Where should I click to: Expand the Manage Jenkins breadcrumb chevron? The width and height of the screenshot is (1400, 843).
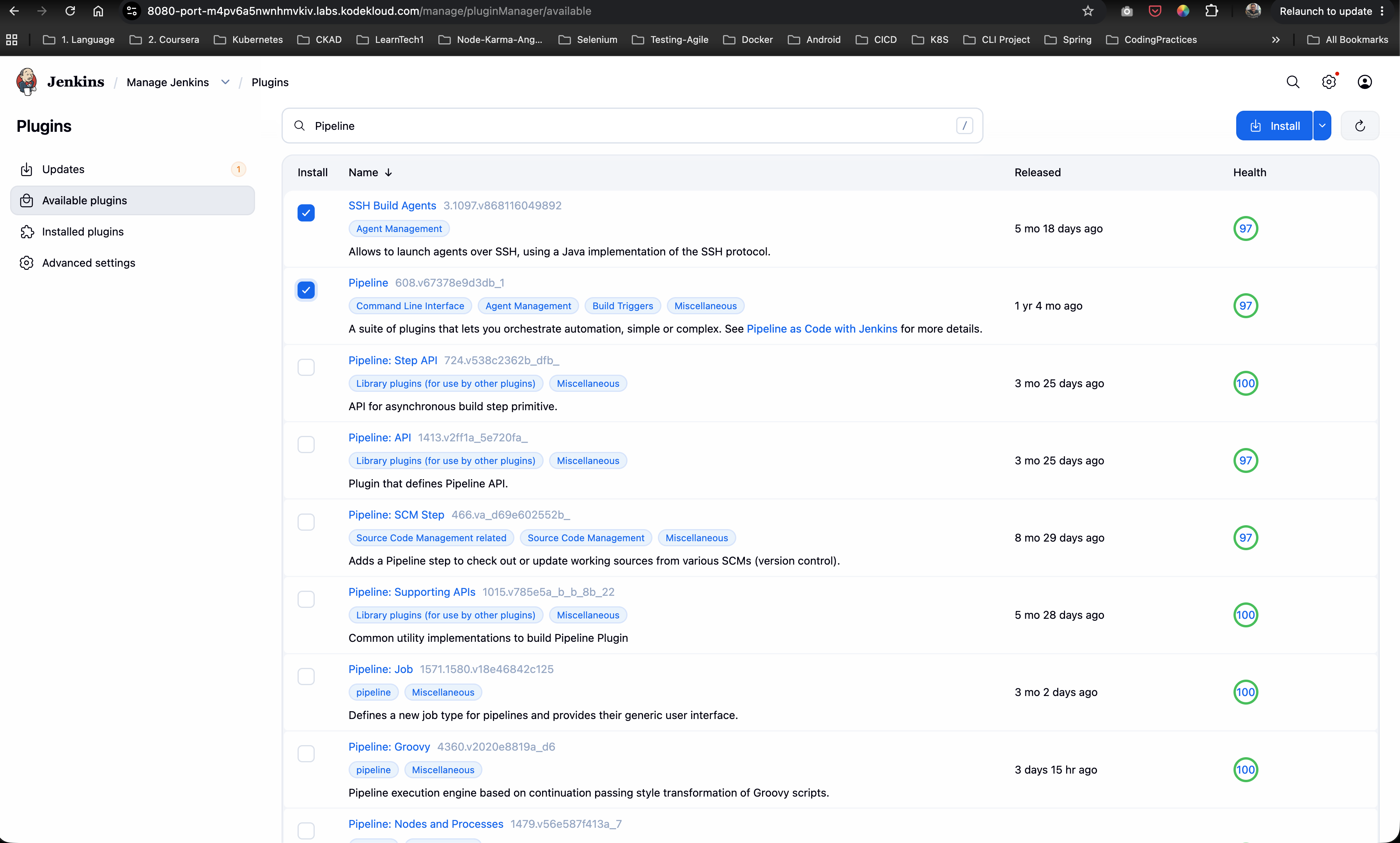coord(225,82)
